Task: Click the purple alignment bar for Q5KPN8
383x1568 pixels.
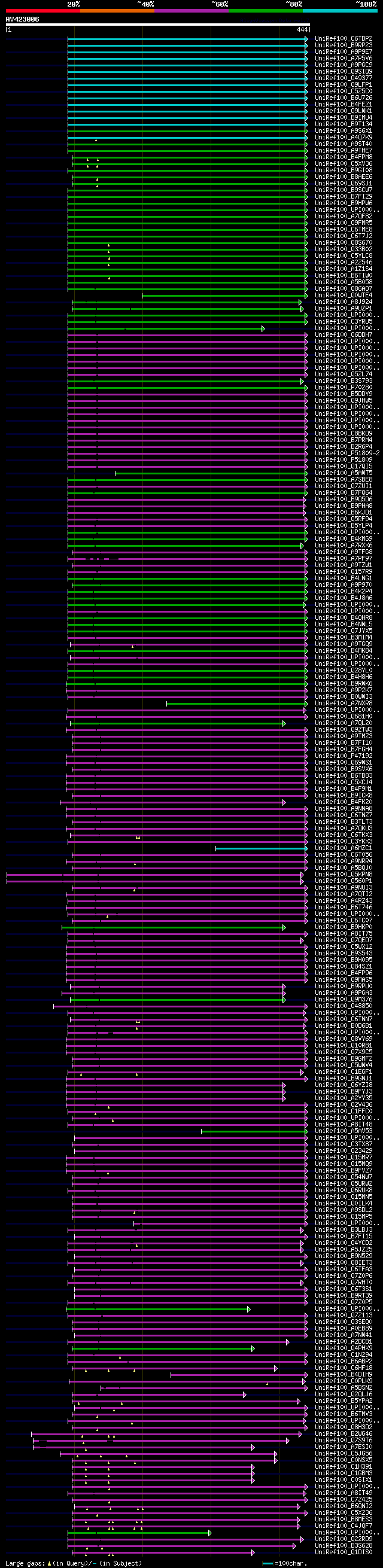Action: point(154,875)
